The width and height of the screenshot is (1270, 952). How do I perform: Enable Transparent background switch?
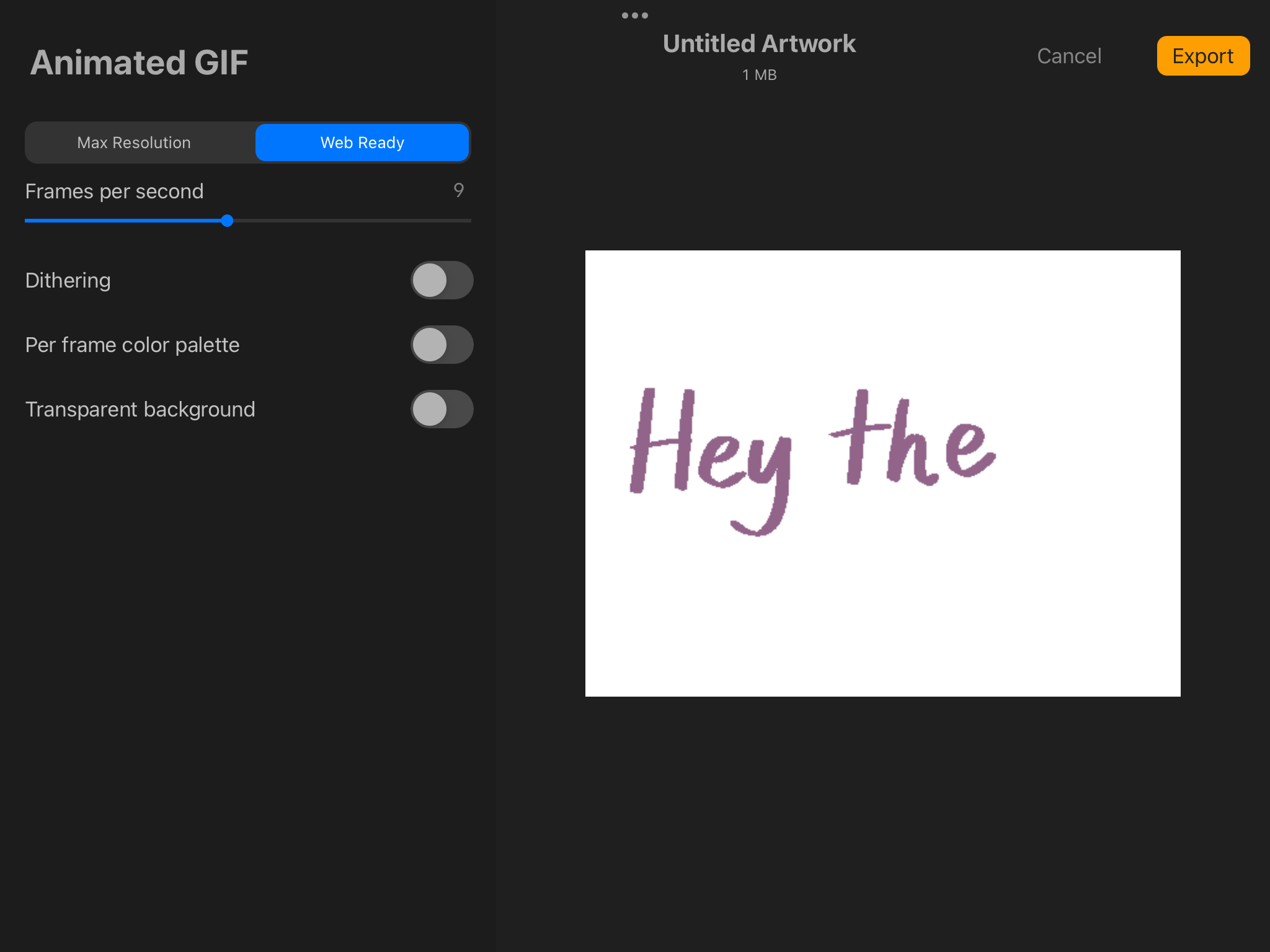[442, 409]
